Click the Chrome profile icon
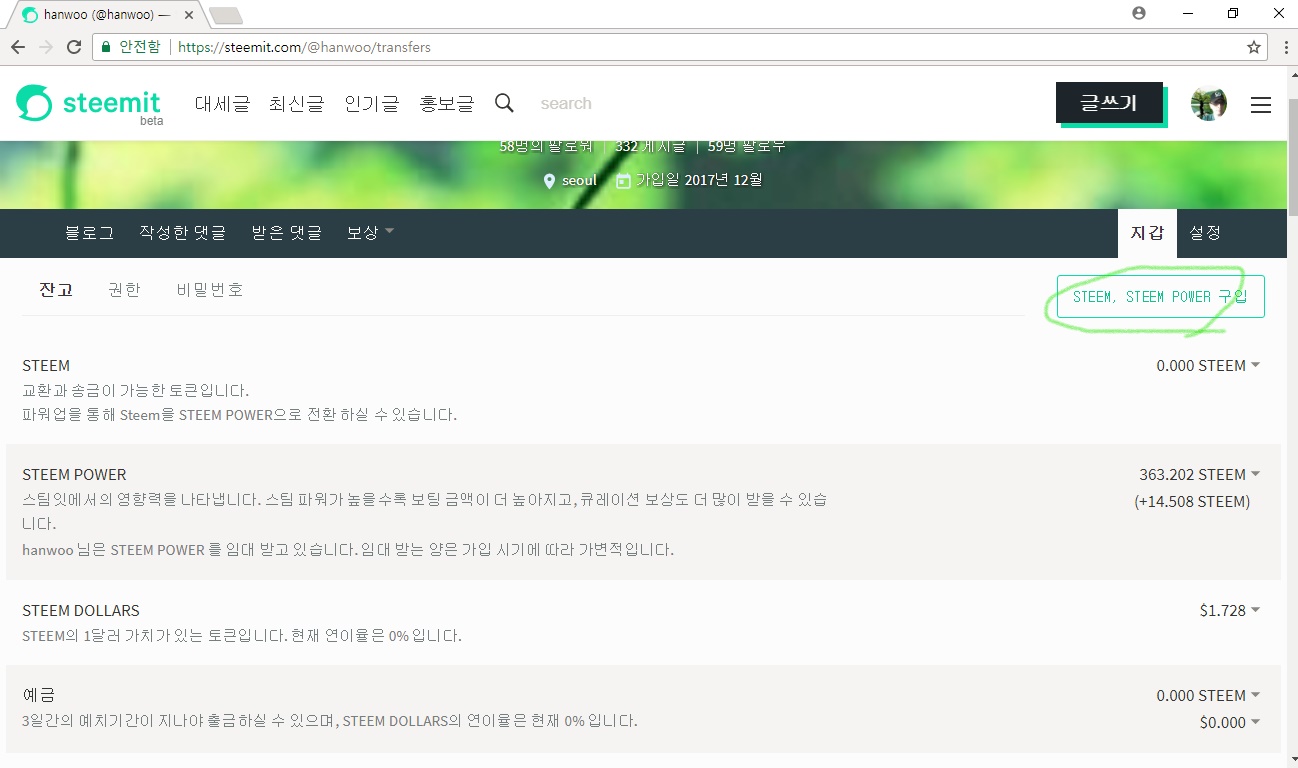Viewport: 1298px width, 768px height. click(x=1139, y=14)
